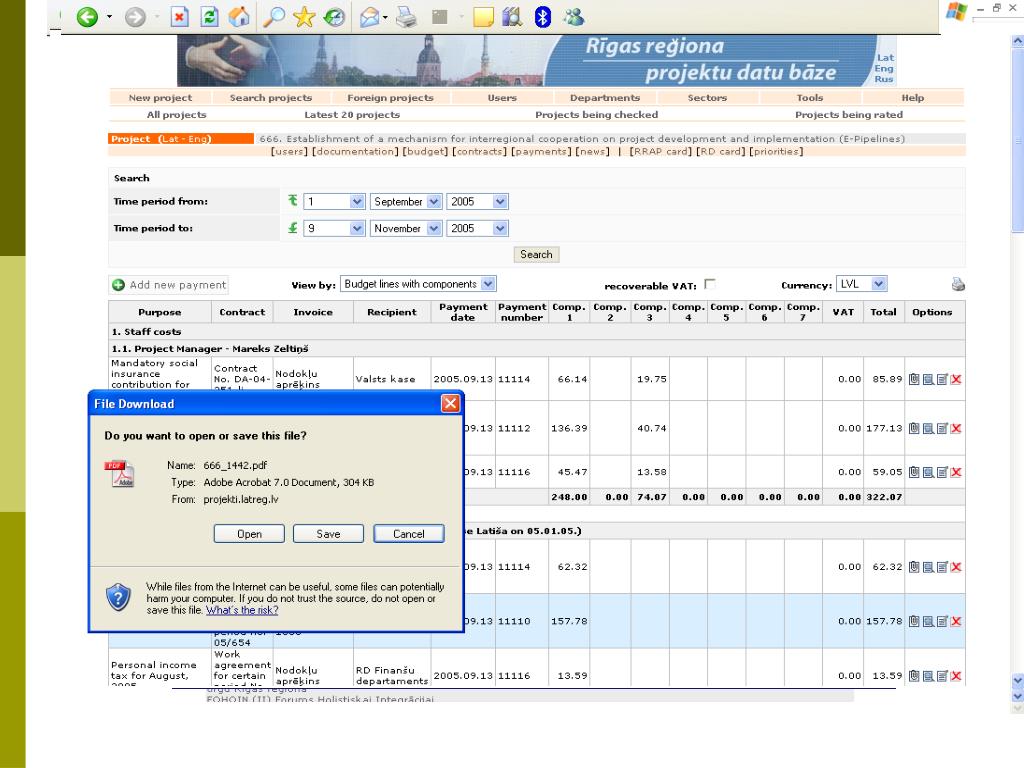Select the Users menu item
The width and height of the screenshot is (1024, 768).
pos(502,97)
